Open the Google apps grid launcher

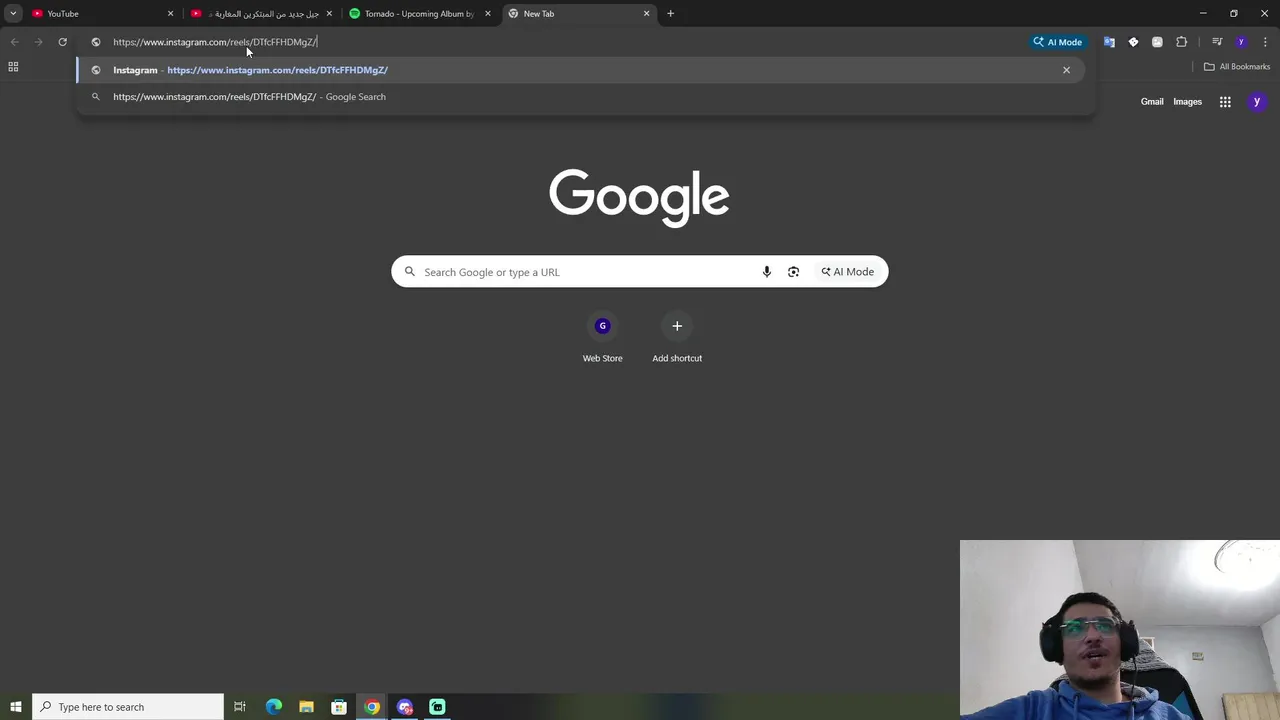pos(1225,102)
